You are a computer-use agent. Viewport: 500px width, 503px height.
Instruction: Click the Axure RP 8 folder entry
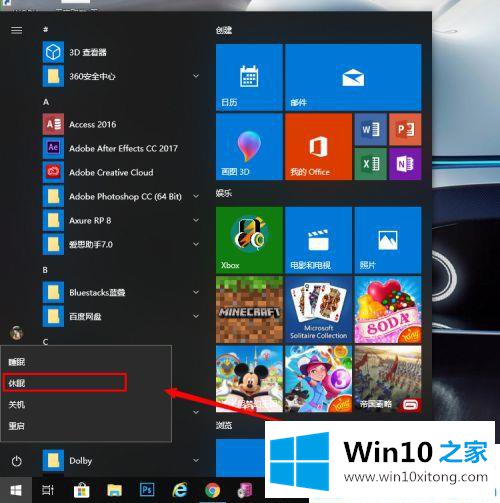(122, 220)
